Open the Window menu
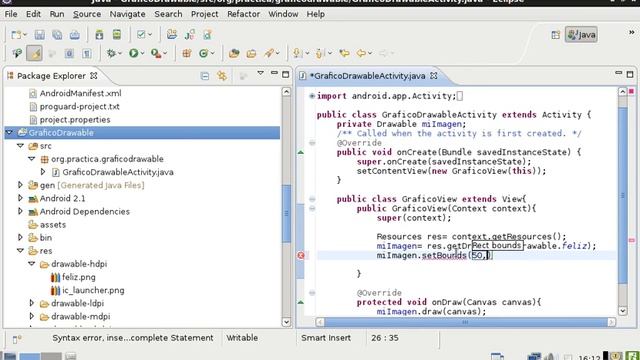 pyautogui.click(x=283, y=14)
